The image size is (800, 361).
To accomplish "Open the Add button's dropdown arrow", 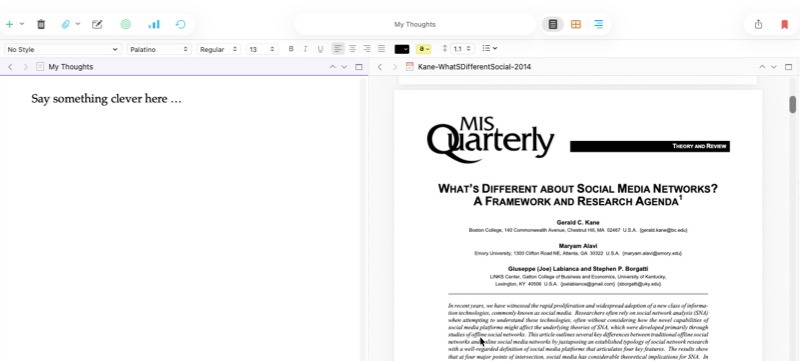I will [22, 24].
